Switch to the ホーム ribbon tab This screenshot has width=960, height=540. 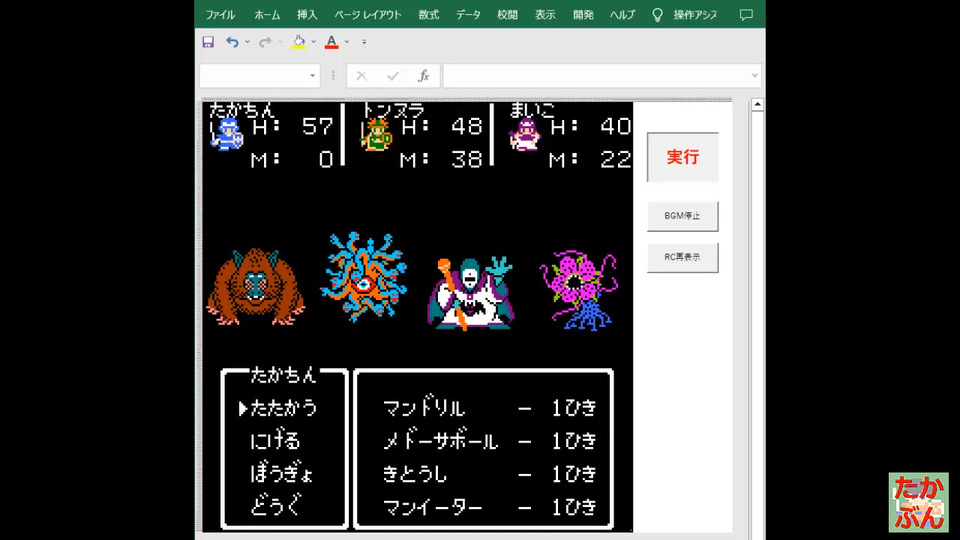tap(267, 15)
